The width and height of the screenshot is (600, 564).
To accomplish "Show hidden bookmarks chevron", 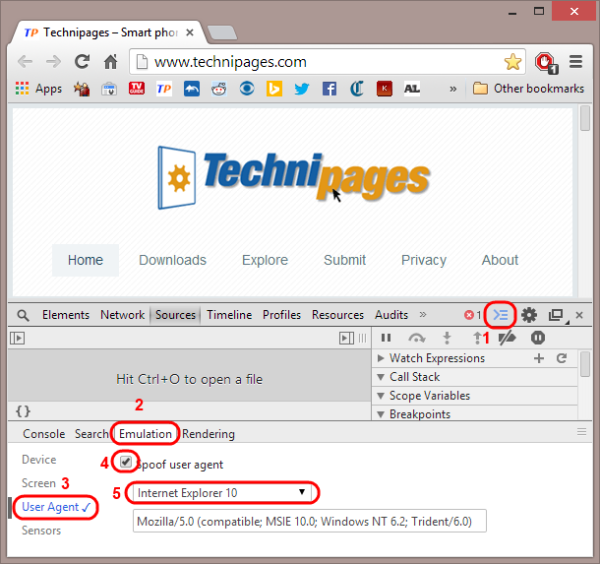I will point(453,89).
